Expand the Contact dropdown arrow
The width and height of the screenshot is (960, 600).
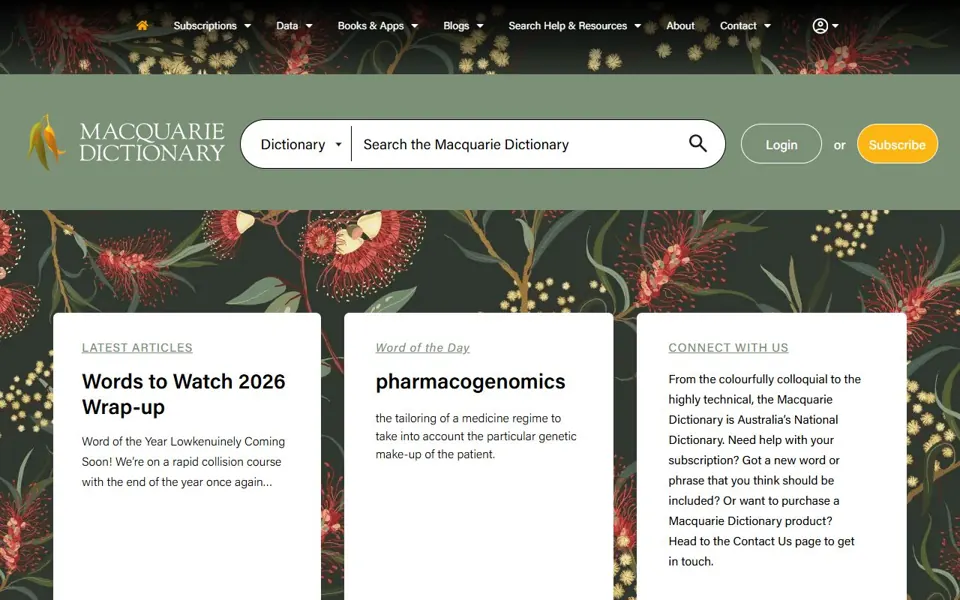point(767,26)
